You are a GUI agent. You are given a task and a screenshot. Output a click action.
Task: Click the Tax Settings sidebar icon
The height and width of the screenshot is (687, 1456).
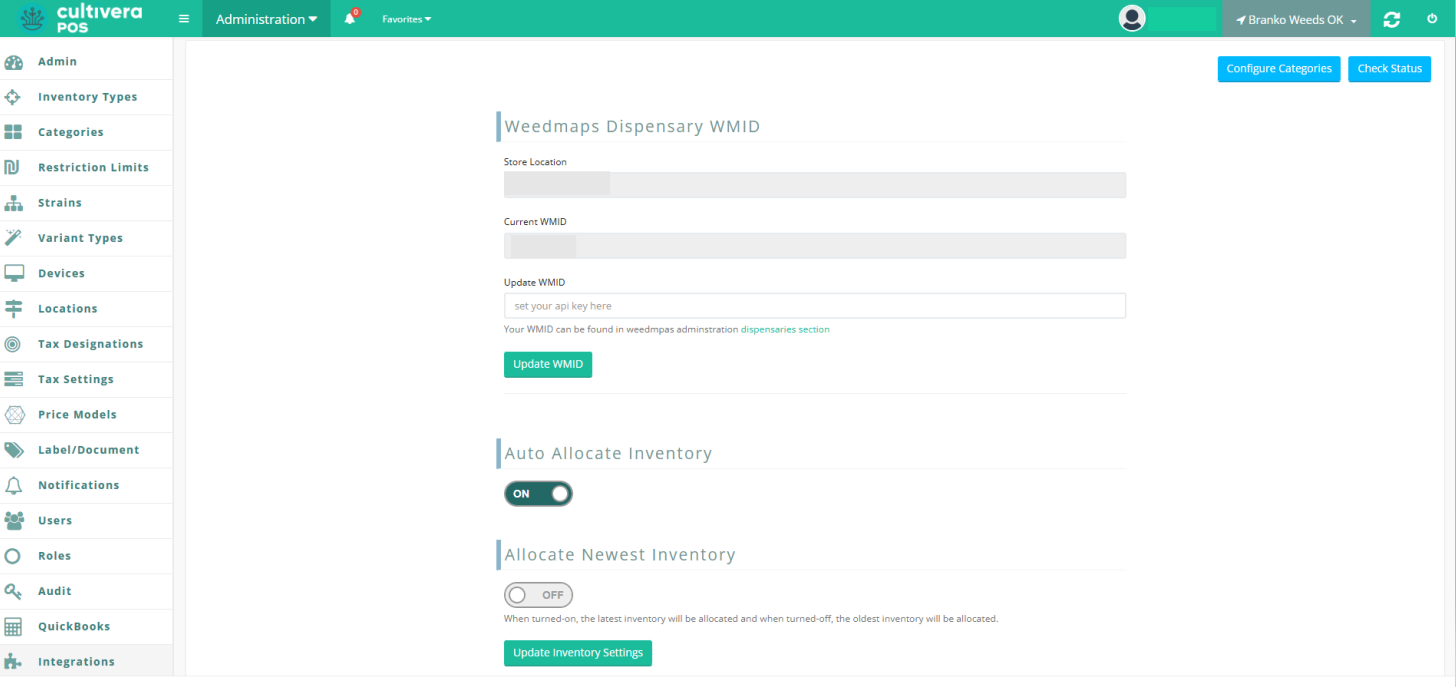coord(13,379)
